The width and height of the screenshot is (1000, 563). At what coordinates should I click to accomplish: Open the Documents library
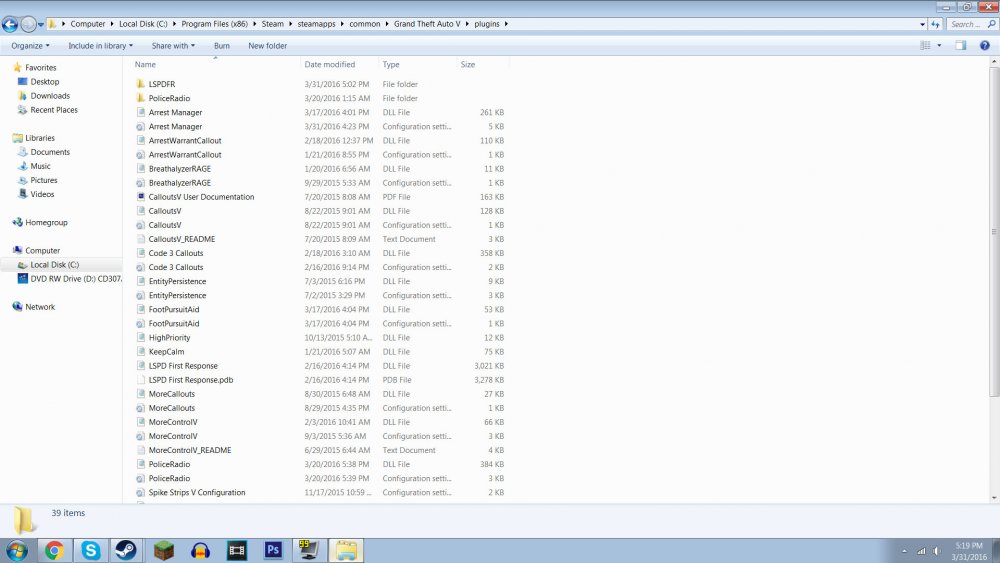tap(50, 152)
